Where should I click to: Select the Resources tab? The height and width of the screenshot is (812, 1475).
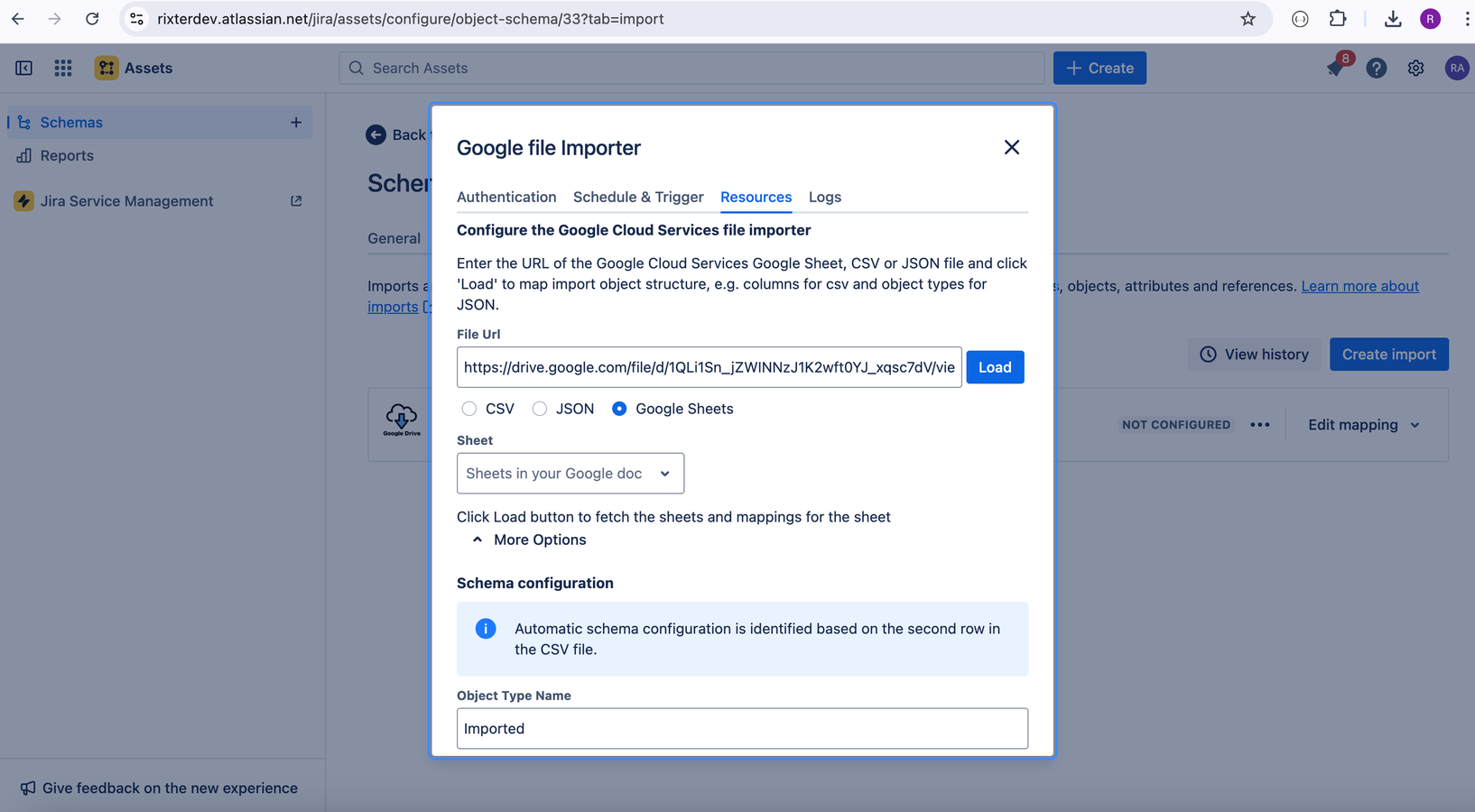756,197
